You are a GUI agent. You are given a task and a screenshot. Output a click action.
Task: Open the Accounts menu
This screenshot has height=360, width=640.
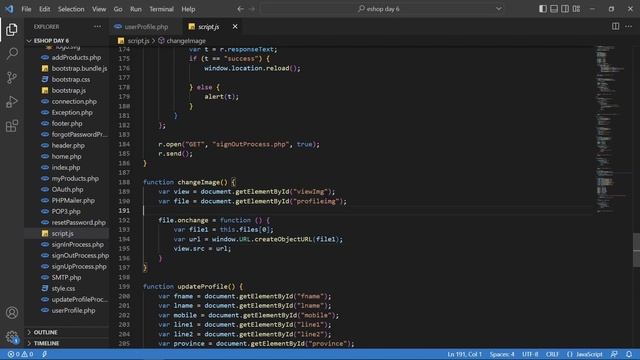[12, 313]
